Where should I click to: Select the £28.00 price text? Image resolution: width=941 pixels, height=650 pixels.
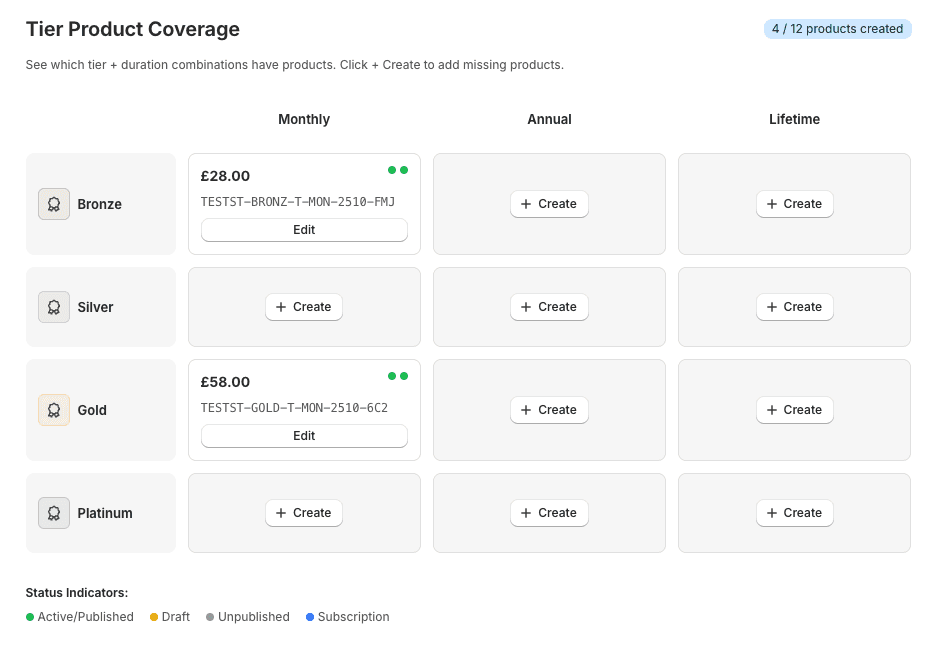[x=225, y=176]
